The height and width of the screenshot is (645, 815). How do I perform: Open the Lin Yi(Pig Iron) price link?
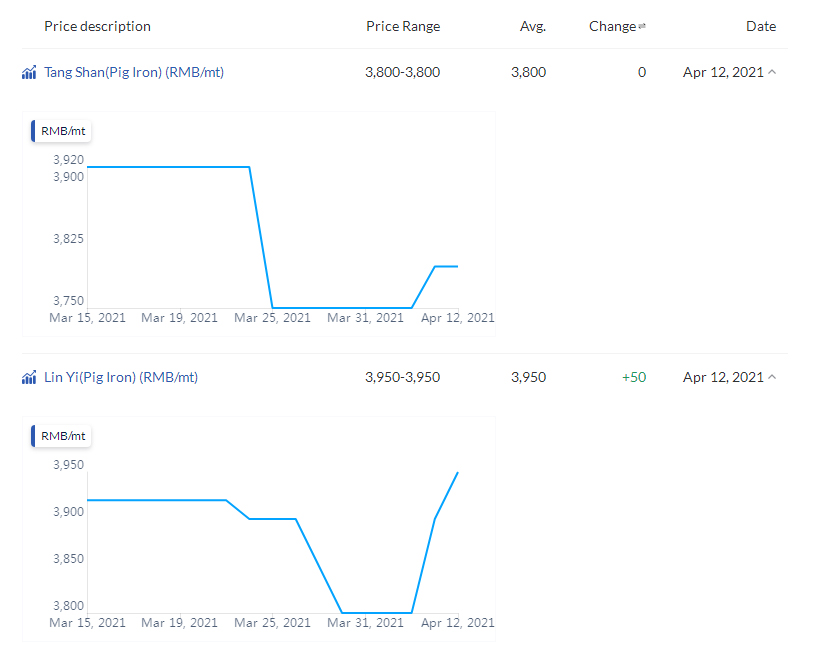tap(121, 377)
